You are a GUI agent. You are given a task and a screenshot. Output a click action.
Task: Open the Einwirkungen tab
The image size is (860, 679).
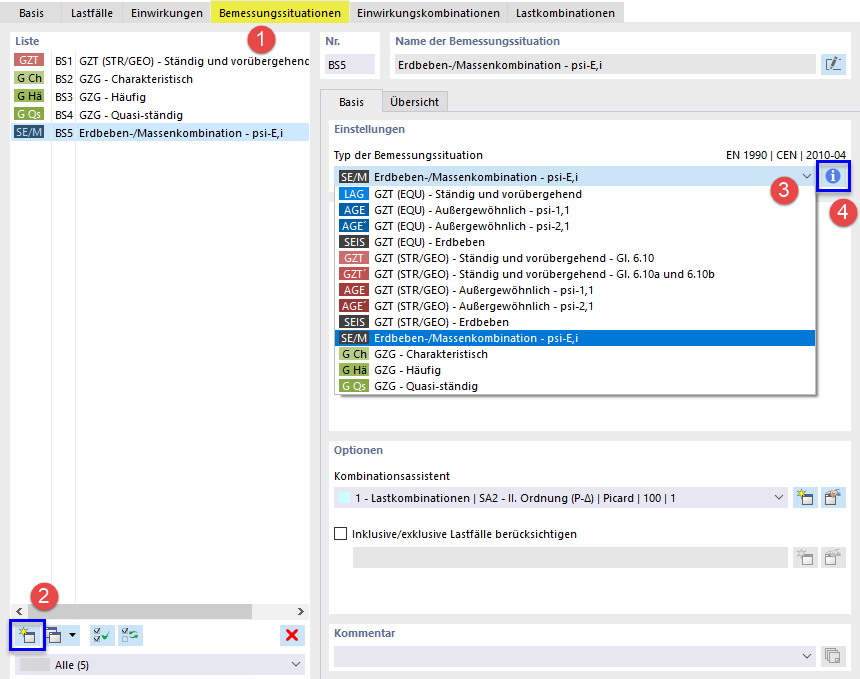click(x=167, y=13)
